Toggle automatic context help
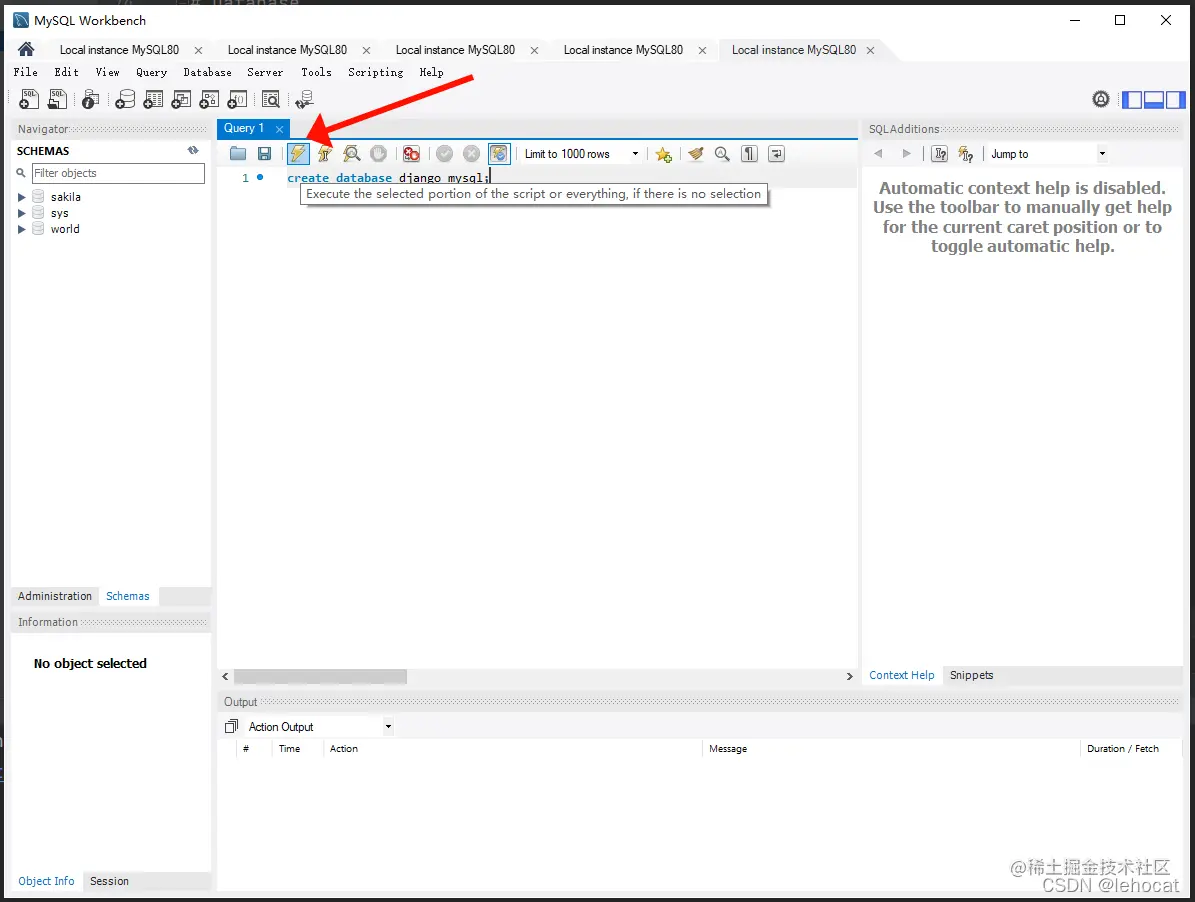1195x902 pixels. click(x=966, y=154)
